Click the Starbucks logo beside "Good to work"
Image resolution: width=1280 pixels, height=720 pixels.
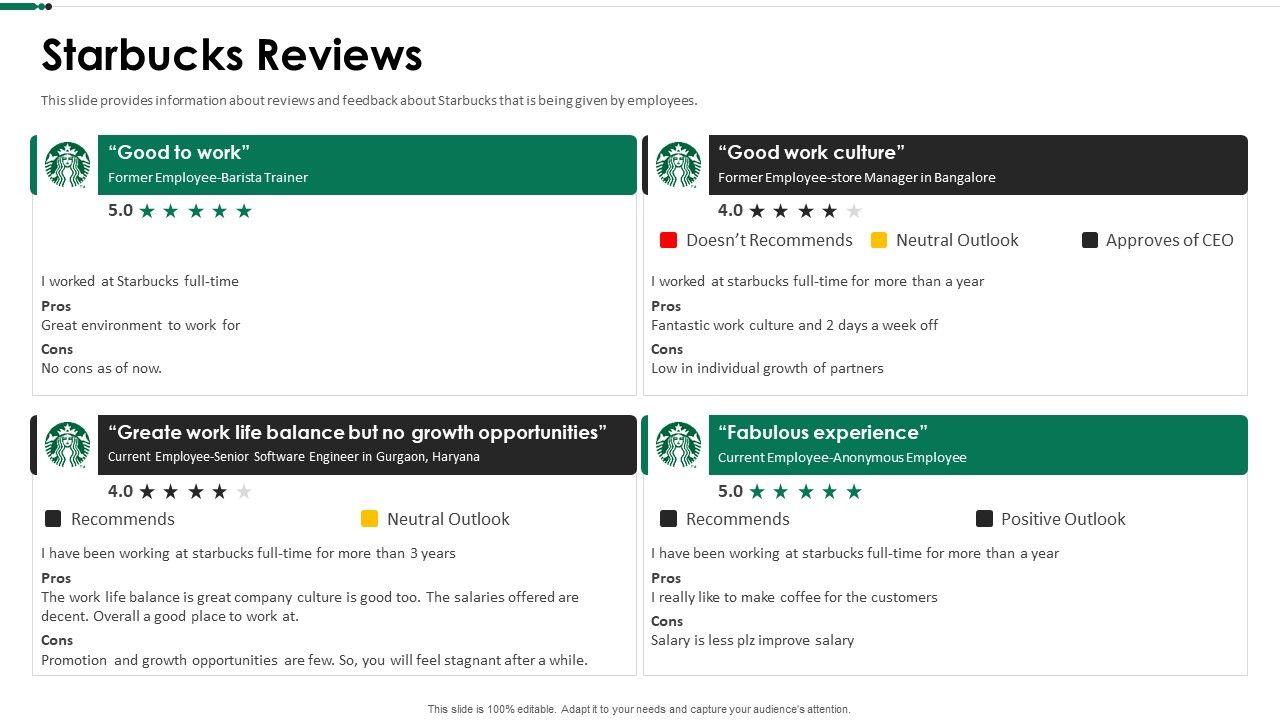point(67,165)
